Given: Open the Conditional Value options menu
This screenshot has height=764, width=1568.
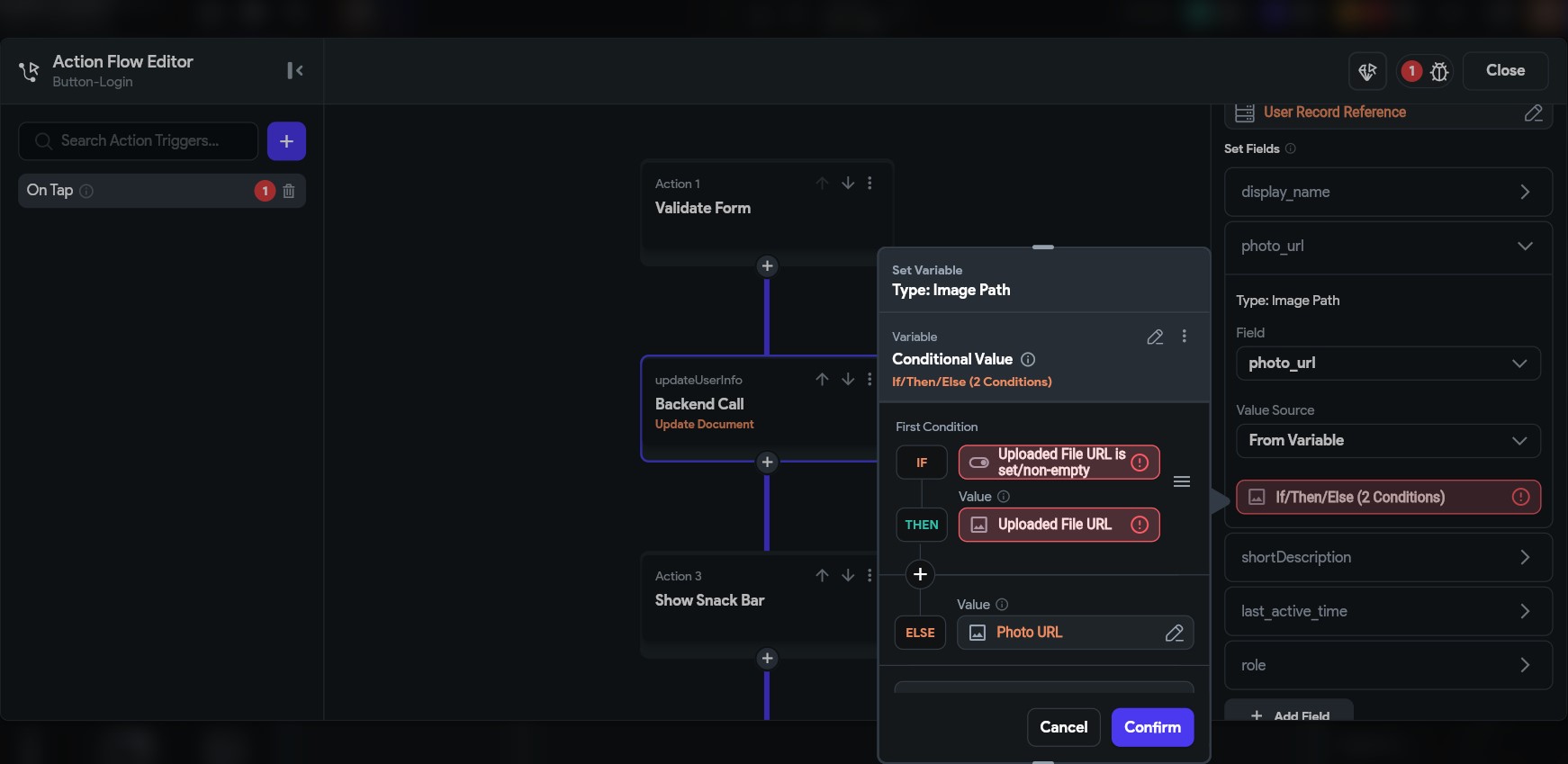Looking at the screenshot, I should tap(1185, 337).
